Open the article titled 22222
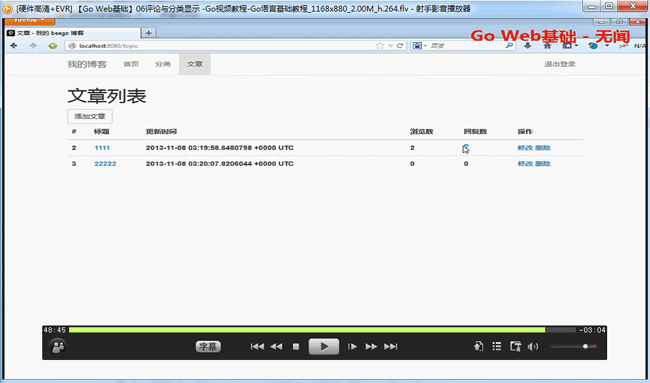The height and width of the screenshot is (383, 650). 105,163
